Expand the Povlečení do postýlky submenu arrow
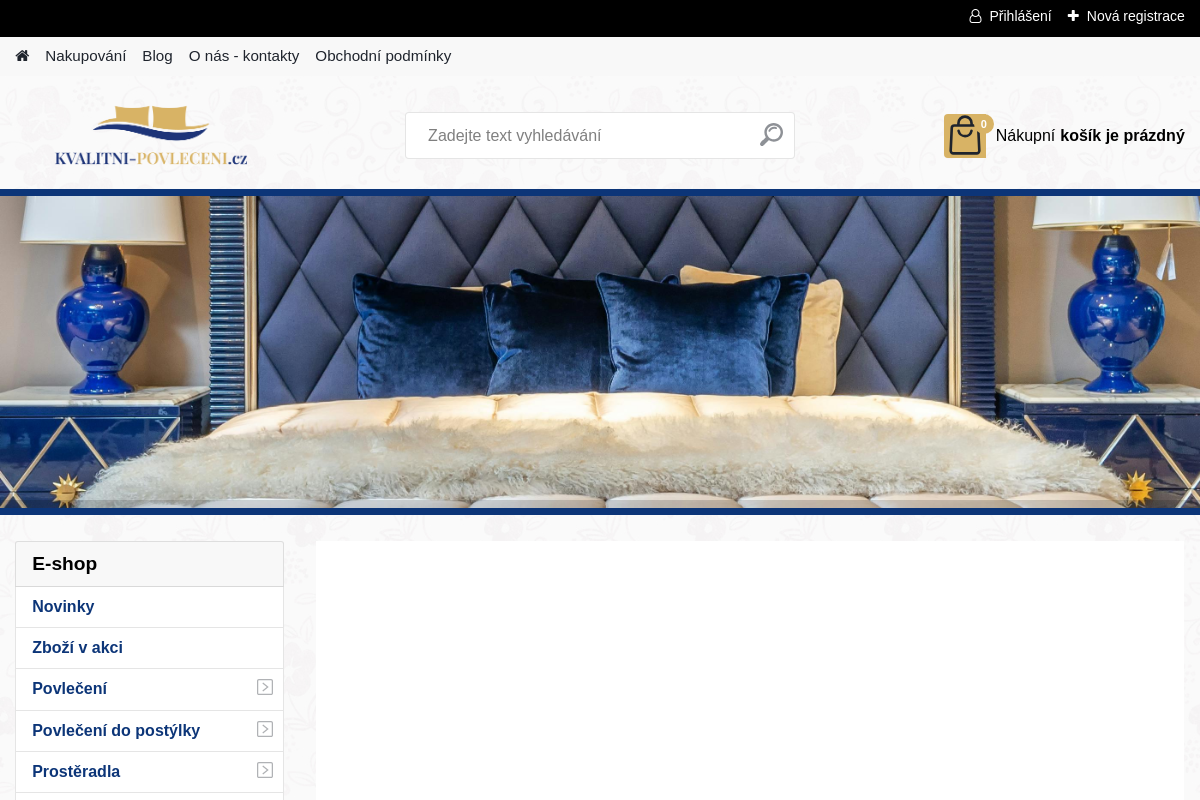Screen dimensions: 1200x800 (265, 729)
